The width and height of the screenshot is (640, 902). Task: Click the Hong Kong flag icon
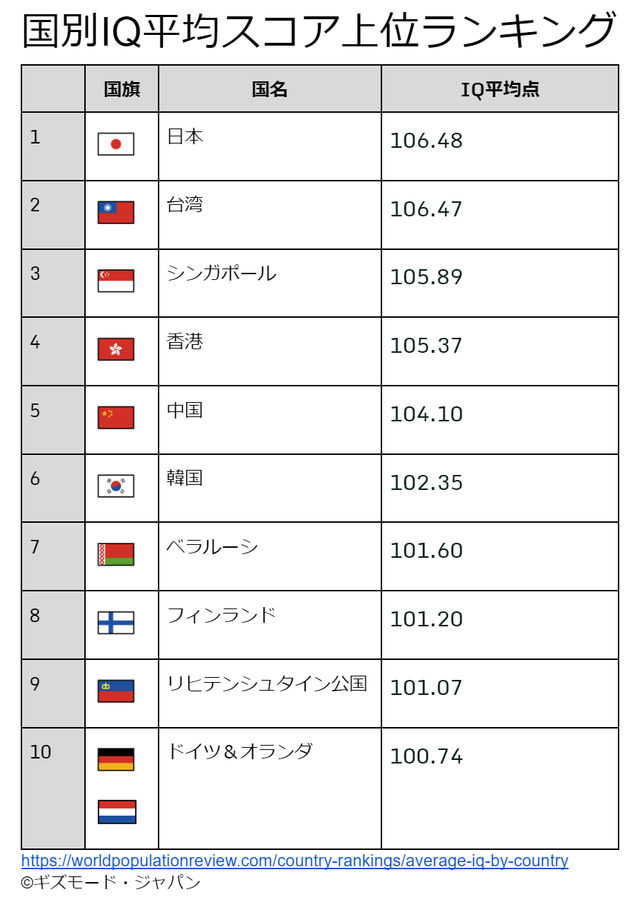coord(115,349)
